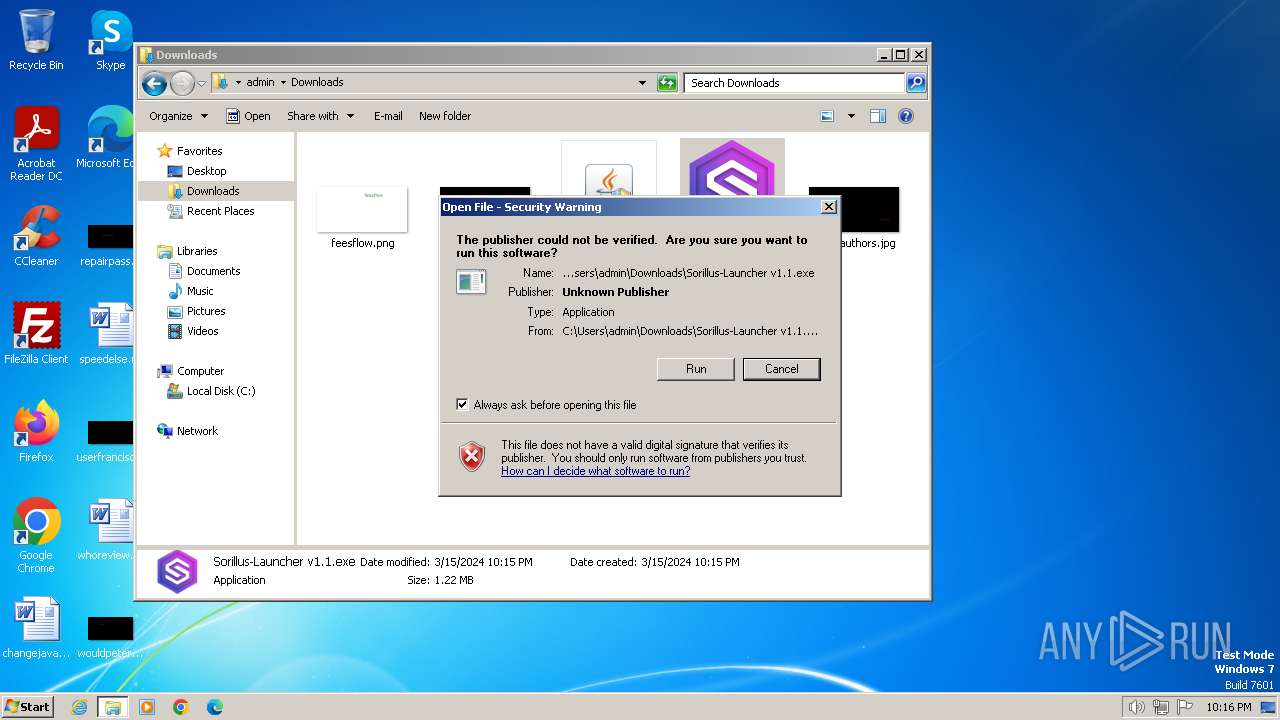The height and width of the screenshot is (720, 1280).
Task: Click the Start button
Action: coord(27,707)
